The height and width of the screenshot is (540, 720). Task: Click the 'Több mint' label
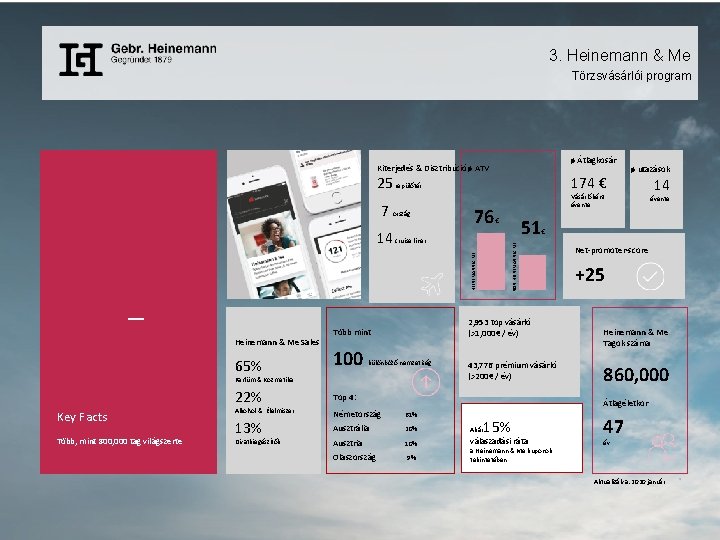point(352,332)
